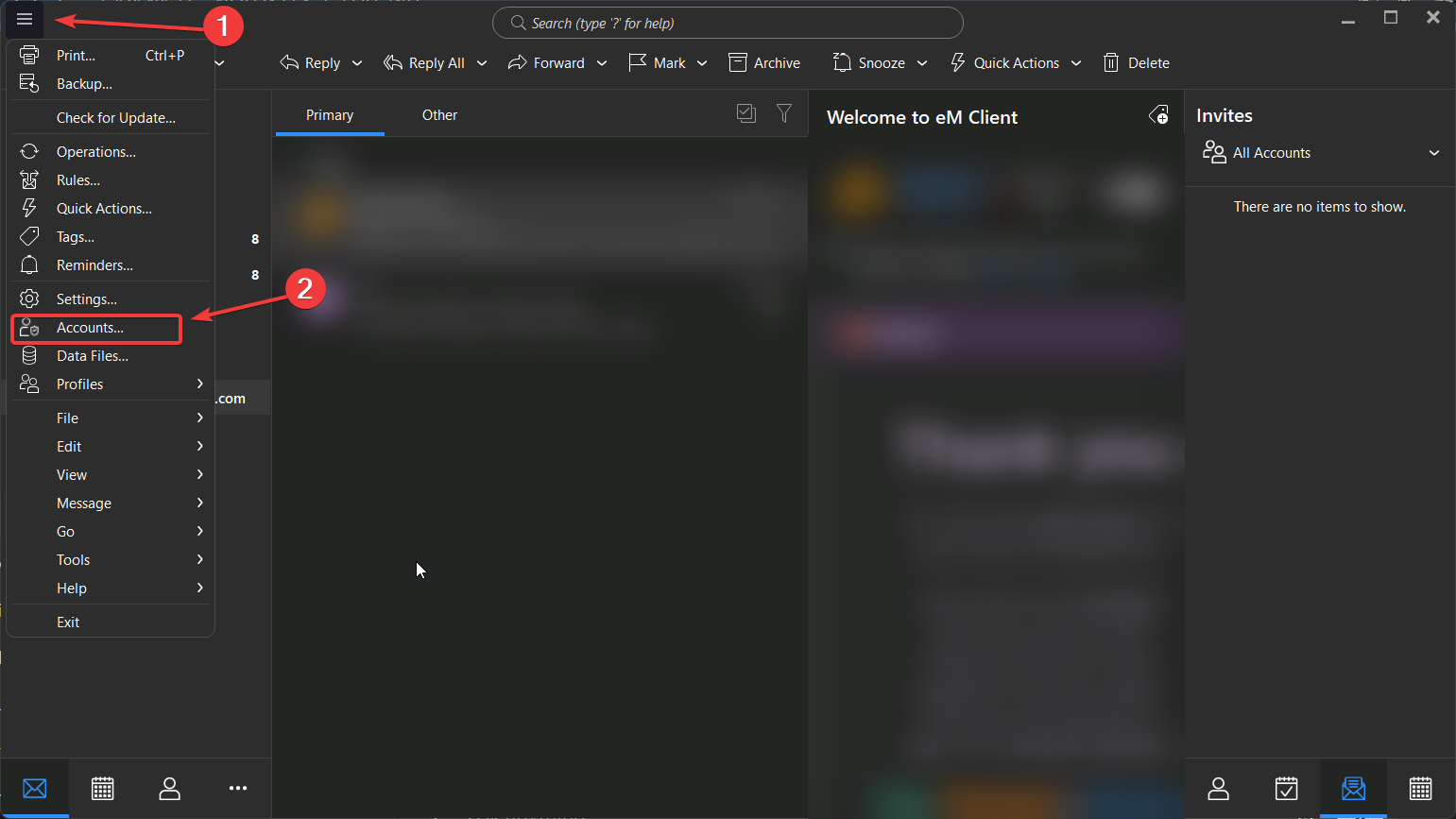The image size is (1456, 819).
Task: Click the add tag icon beside Welcome title
Action: click(1158, 115)
